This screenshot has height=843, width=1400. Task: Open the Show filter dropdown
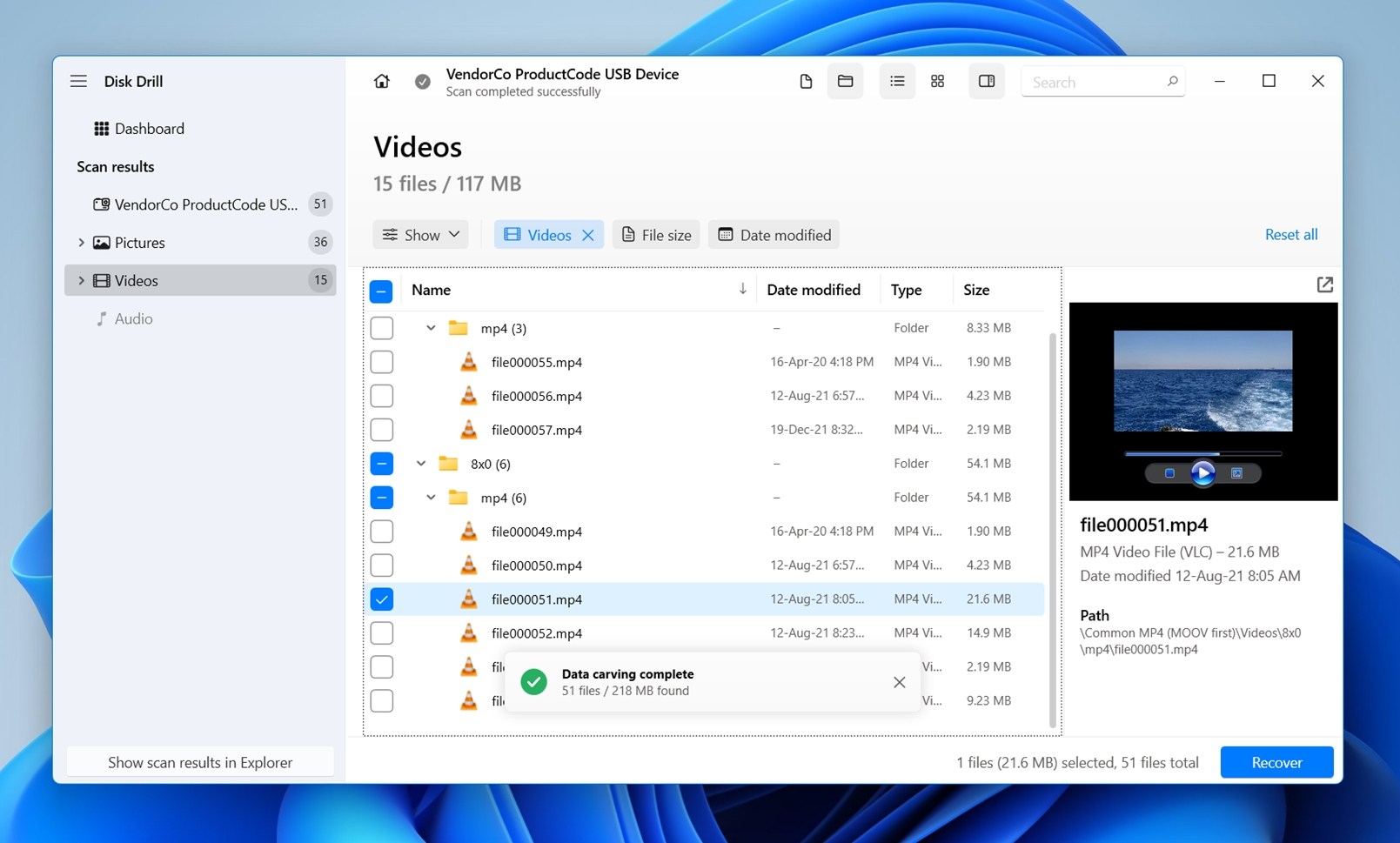click(421, 235)
